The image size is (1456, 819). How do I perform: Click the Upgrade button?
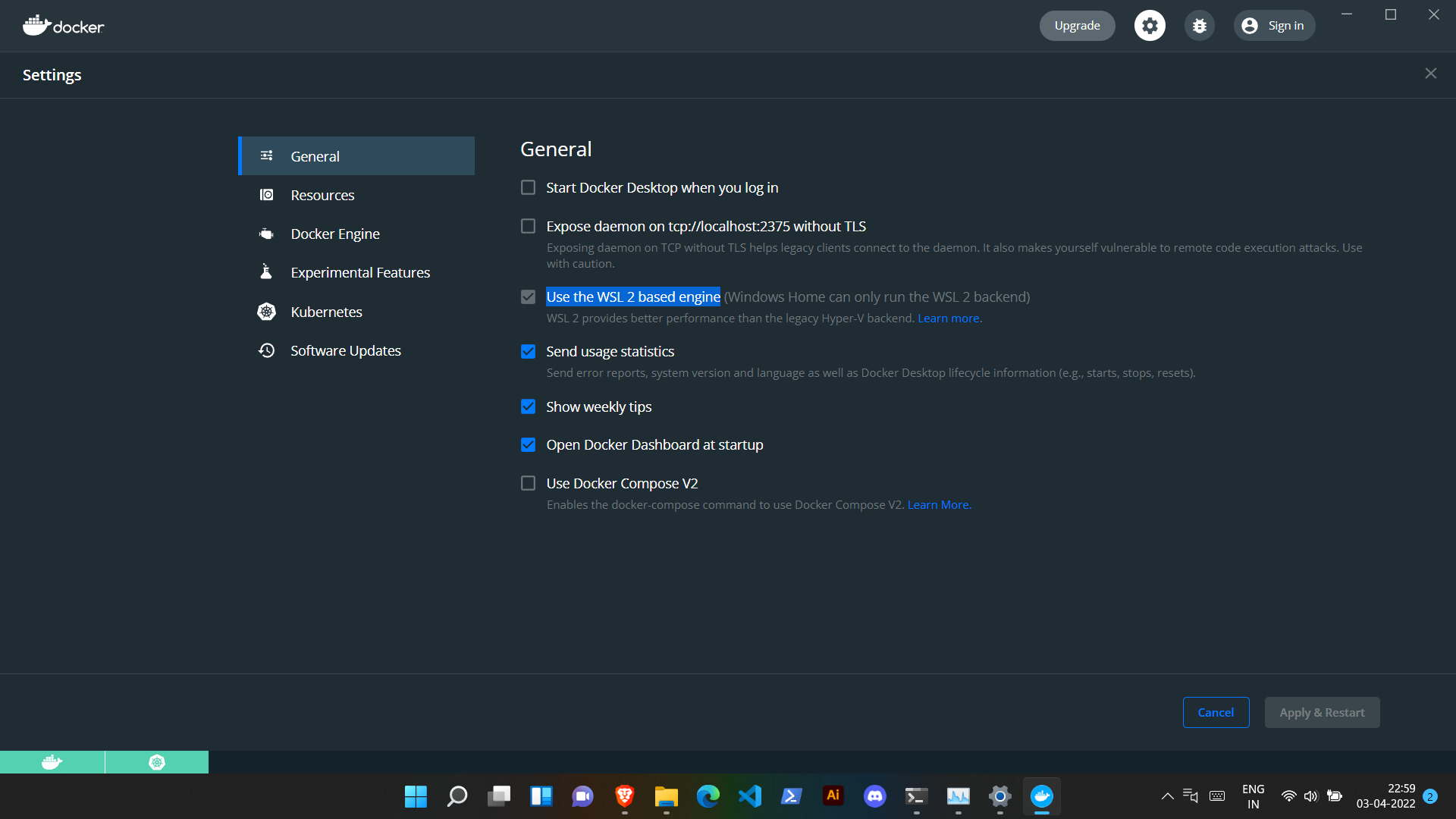pyautogui.click(x=1077, y=26)
